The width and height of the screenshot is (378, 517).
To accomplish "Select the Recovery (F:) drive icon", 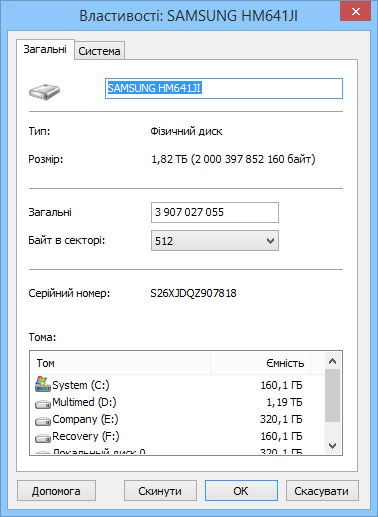I will 43,438.
